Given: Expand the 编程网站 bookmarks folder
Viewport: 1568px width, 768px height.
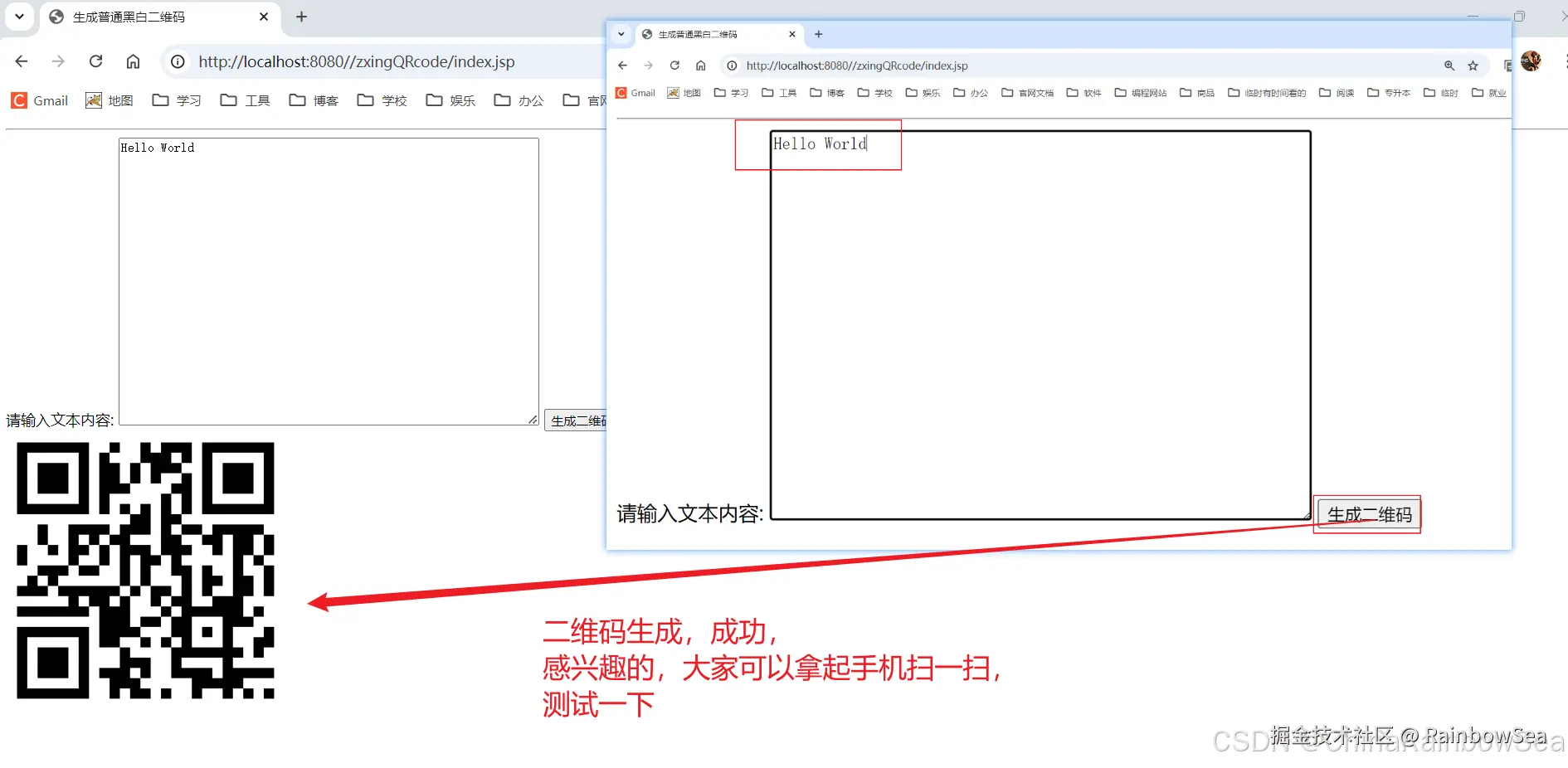Looking at the screenshot, I should click(1140, 93).
